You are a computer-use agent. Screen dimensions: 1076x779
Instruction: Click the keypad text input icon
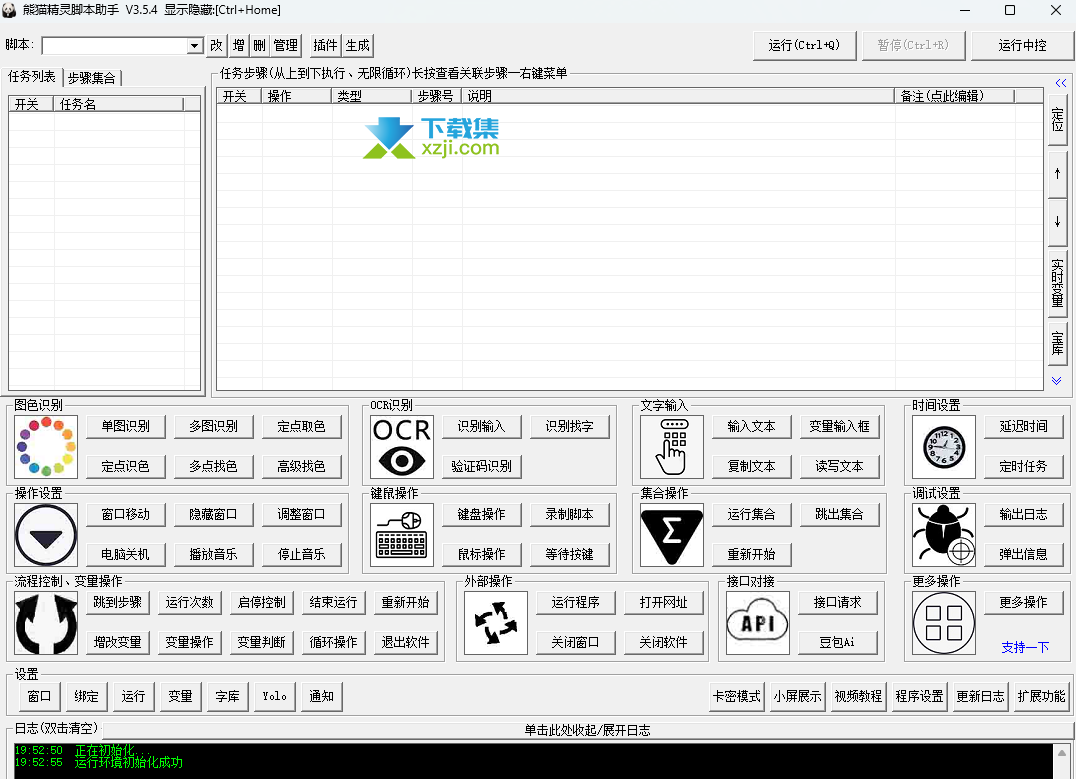[672, 447]
